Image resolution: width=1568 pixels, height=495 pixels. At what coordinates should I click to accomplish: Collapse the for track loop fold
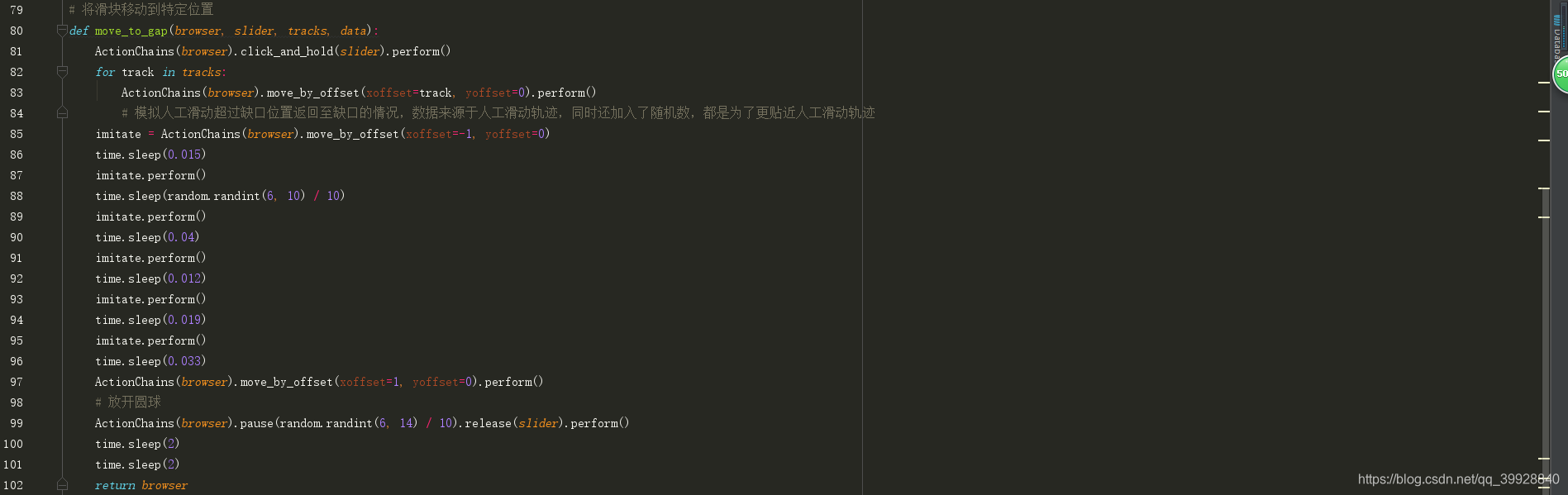(62, 72)
